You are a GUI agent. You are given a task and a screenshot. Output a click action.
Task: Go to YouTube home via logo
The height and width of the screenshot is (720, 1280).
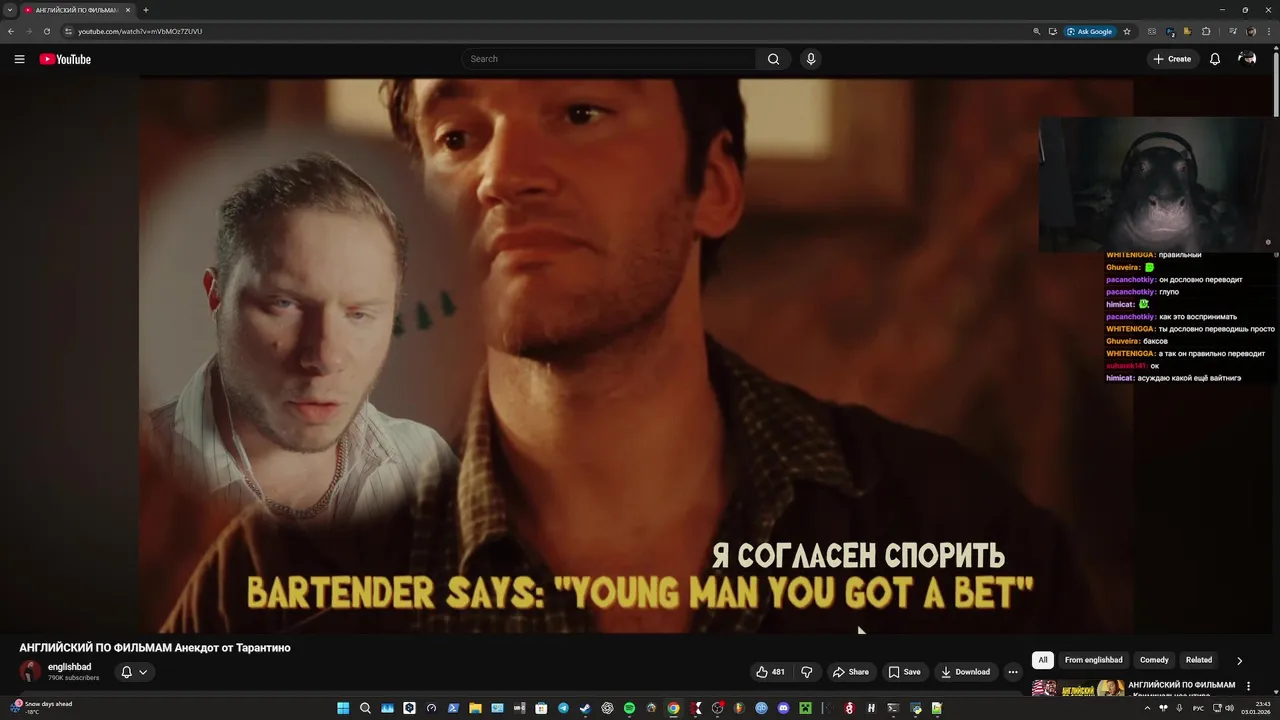point(65,59)
